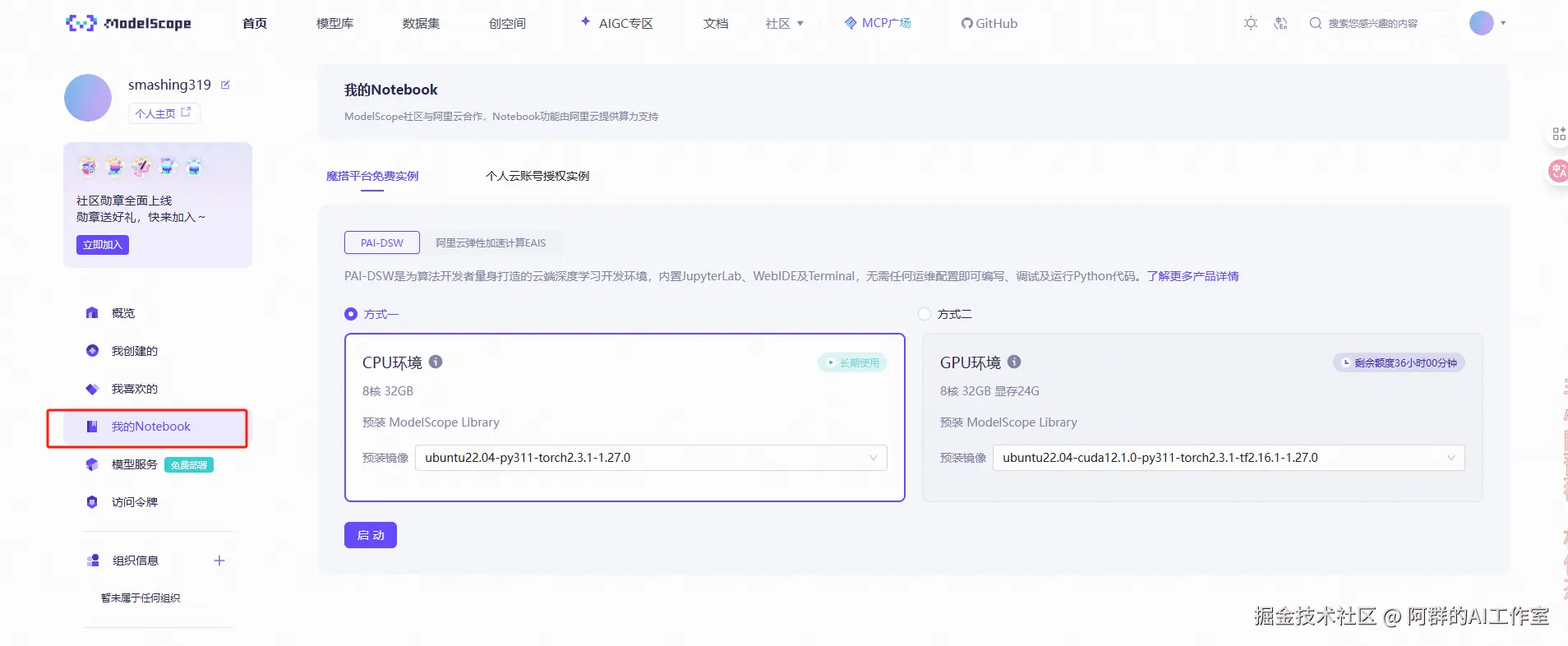
Task: Select the GPU环境 card
Action: point(1202,418)
